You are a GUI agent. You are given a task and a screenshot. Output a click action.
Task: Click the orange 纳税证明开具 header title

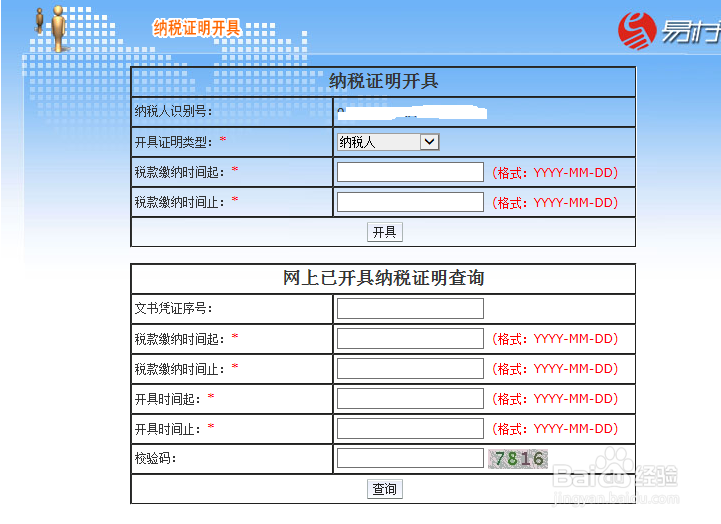(197, 28)
